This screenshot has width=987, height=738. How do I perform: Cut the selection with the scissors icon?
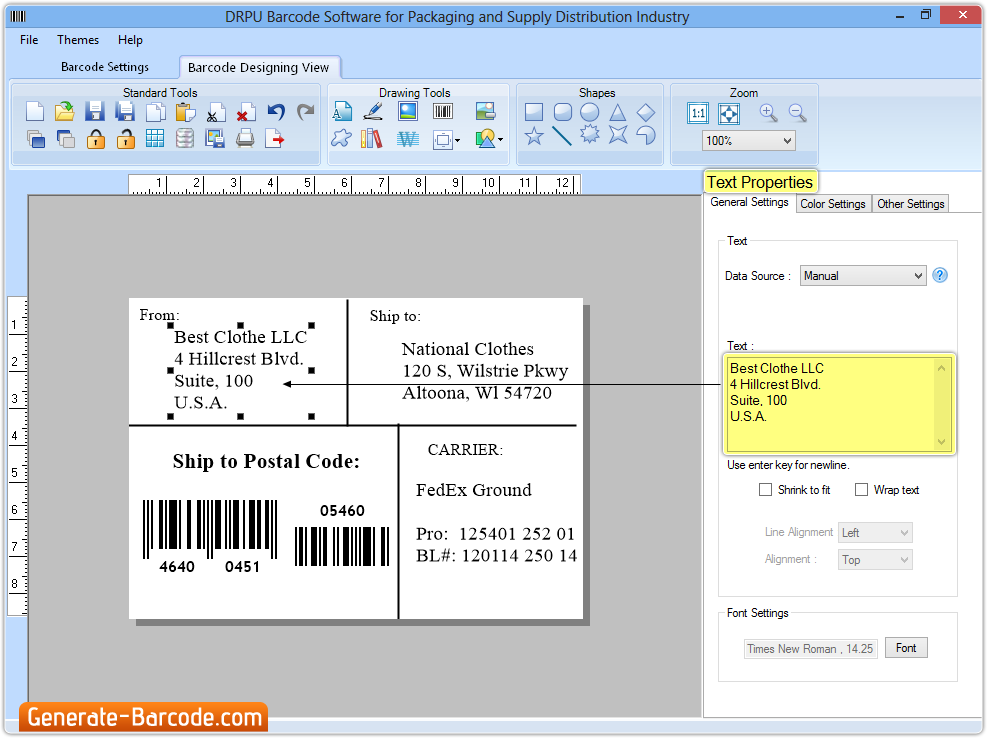[215, 112]
